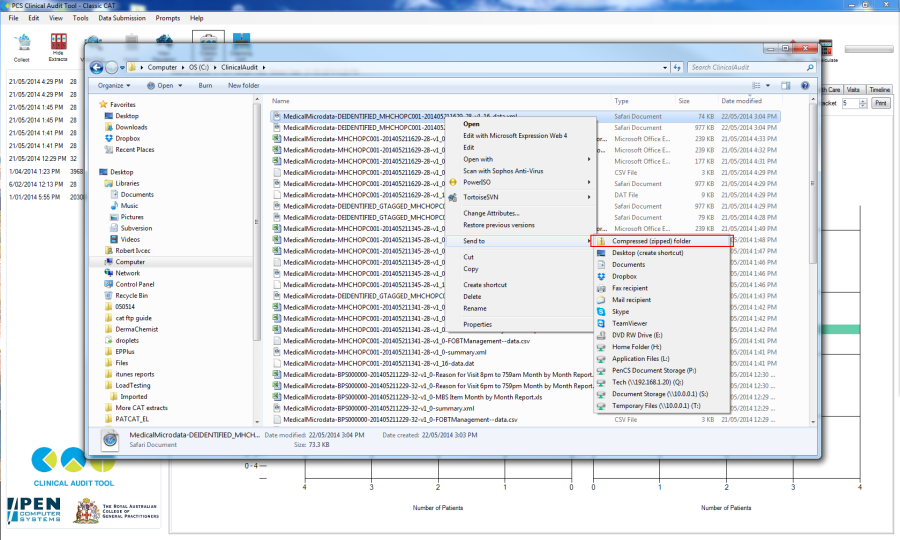Click the Explorer Forward arrow button
Image resolution: width=900 pixels, height=540 pixels.
click(x=111, y=68)
